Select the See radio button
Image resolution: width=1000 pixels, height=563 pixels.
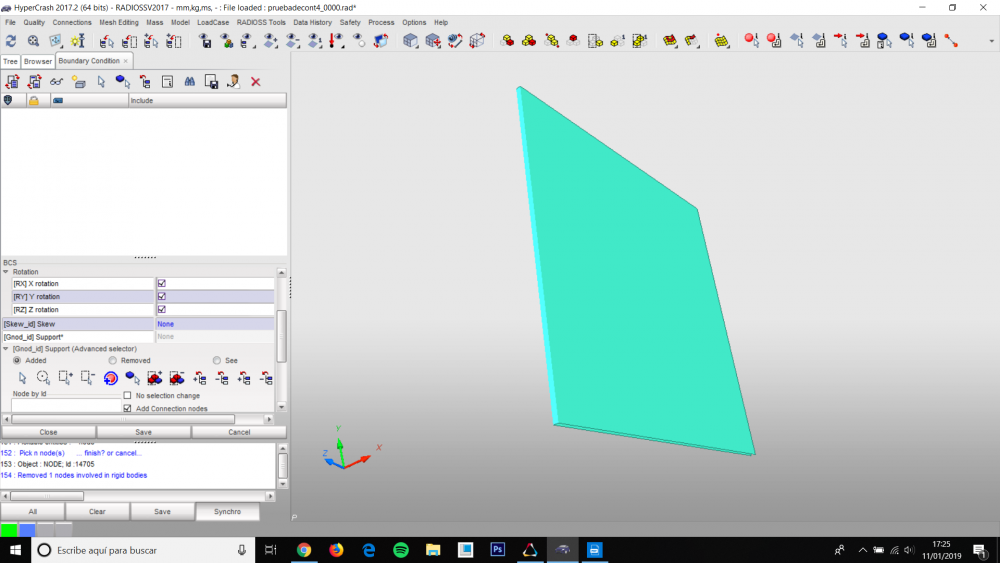(217, 360)
